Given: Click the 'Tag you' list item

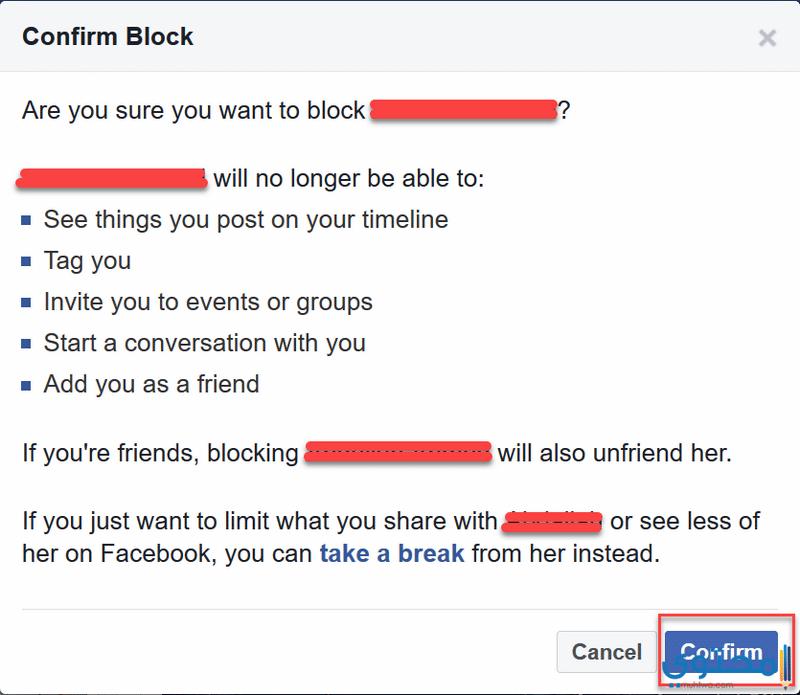Looking at the screenshot, I should [87, 261].
